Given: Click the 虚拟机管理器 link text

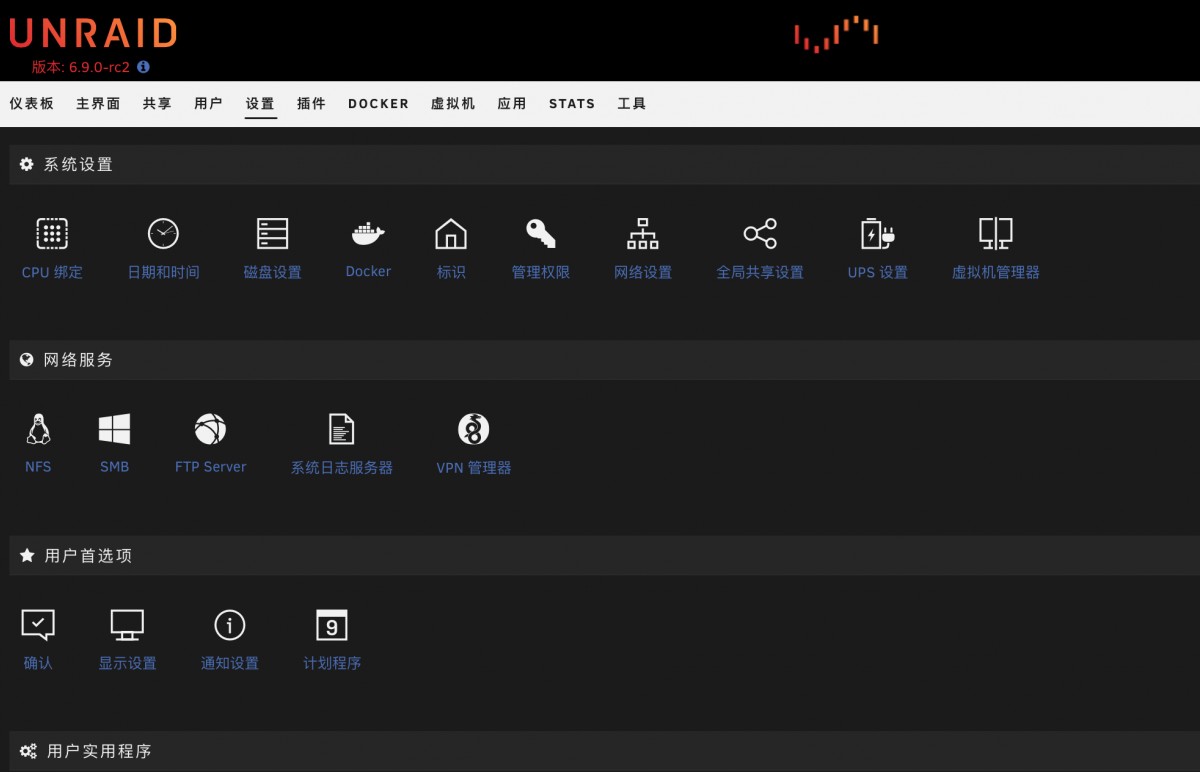Looking at the screenshot, I should click(x=996, y=272).
